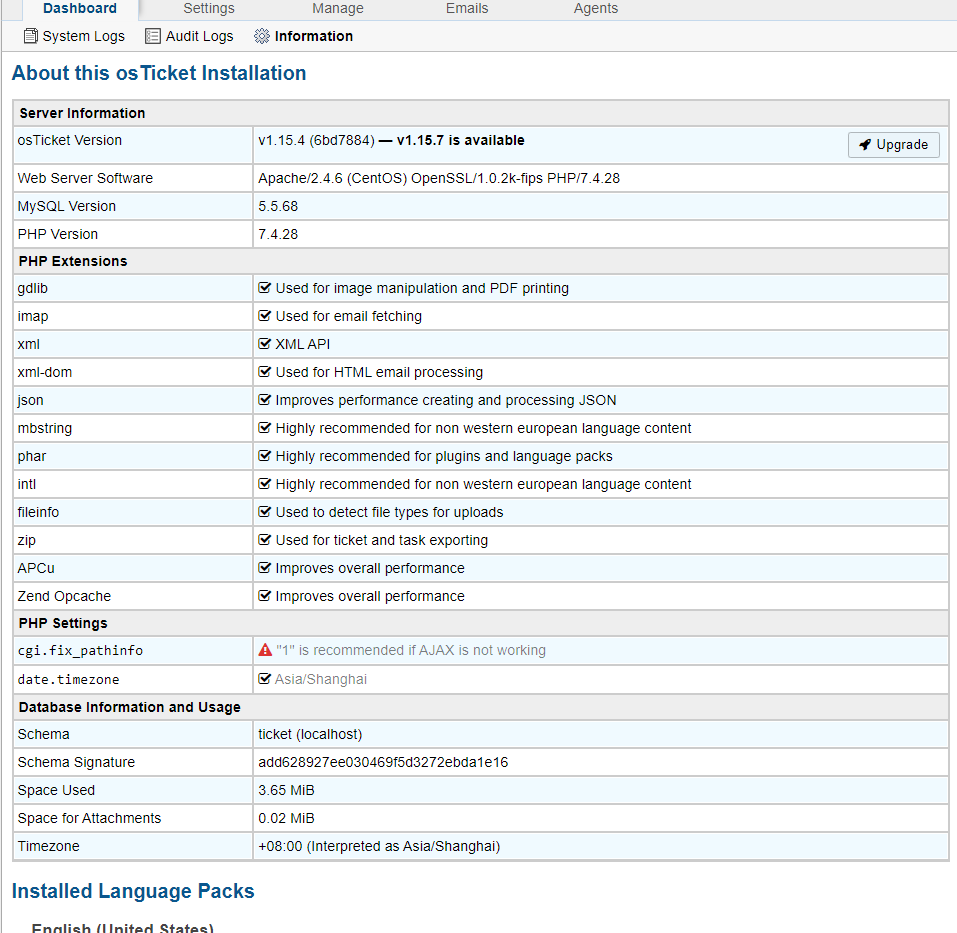The image size is (957, 933).
Task: Click the check icon in the intl row
Action: click(264, 485)
